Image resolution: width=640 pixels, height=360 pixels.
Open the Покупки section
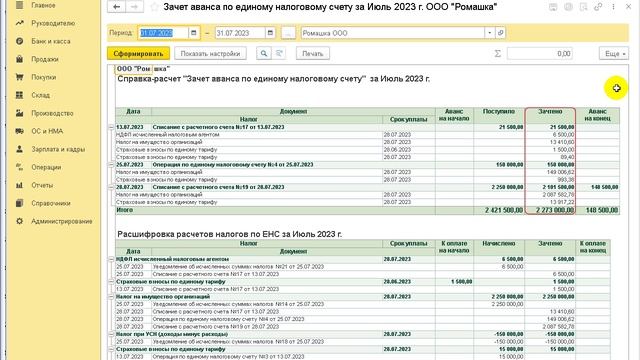tap(44, 77)
